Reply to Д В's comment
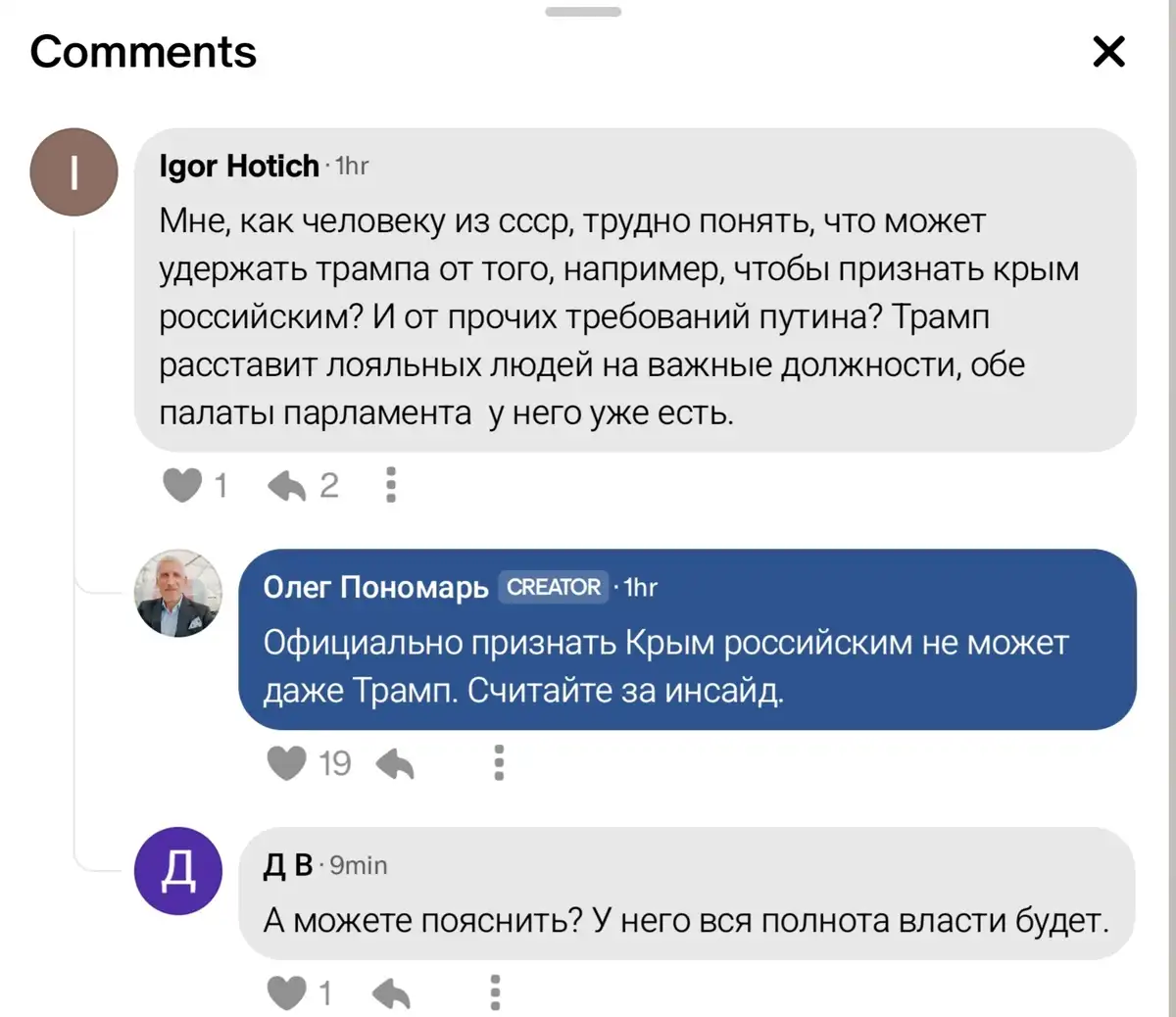This screenshot has width=1176, height=1017. tap(392, 993)
